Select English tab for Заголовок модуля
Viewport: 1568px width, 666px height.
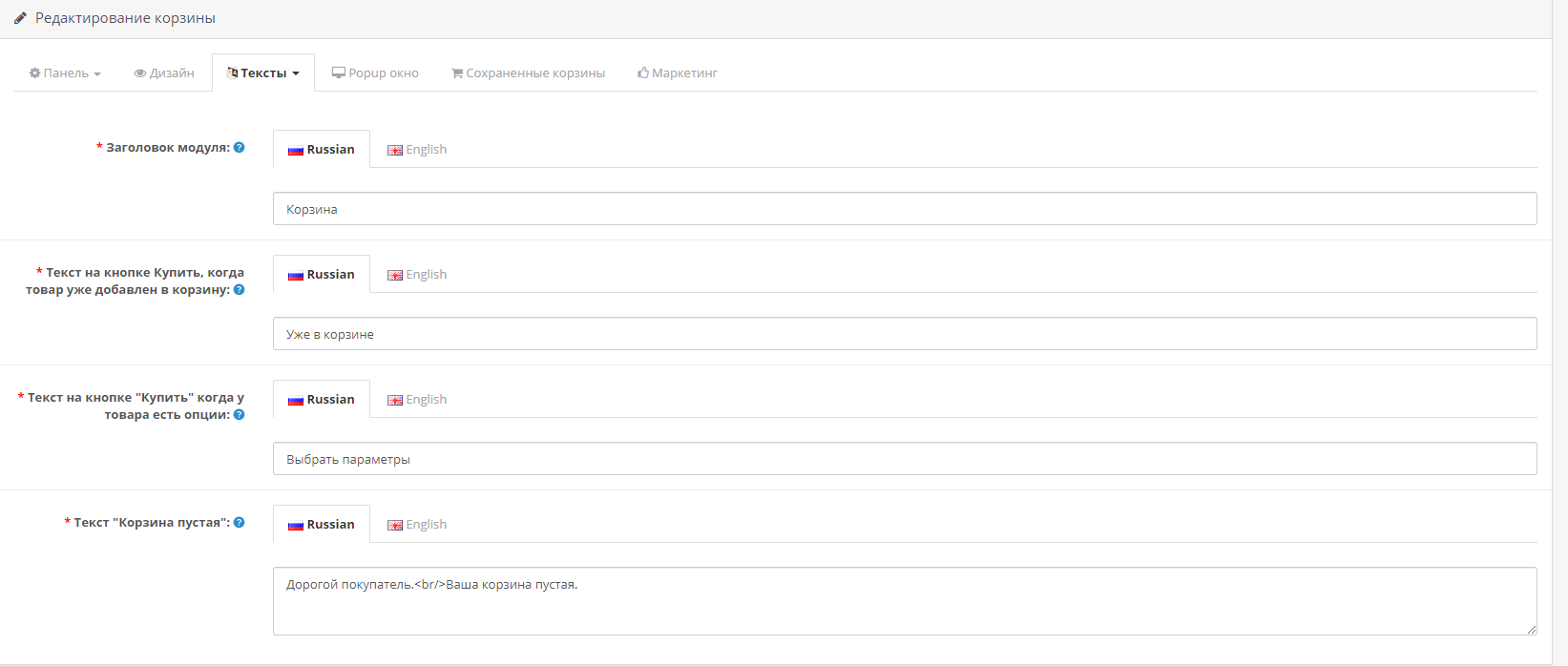[x=417, y=150]
